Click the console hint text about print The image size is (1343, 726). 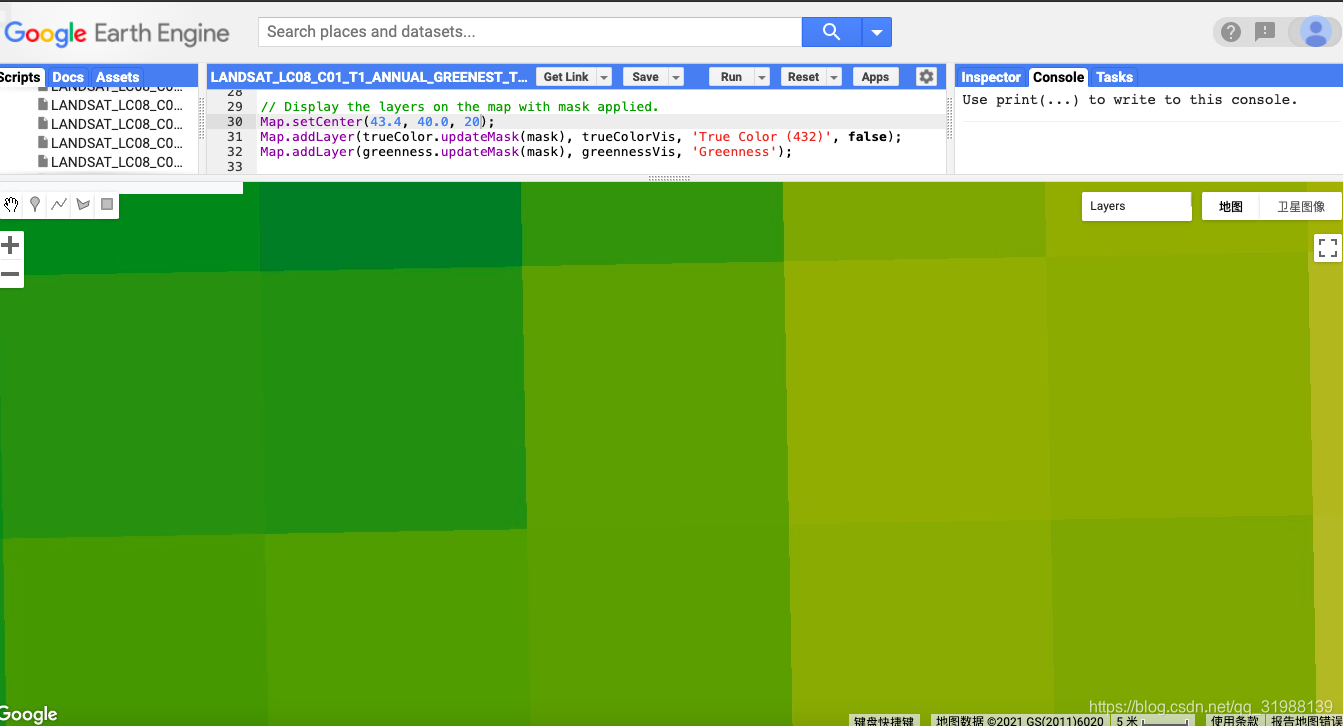1129,100
